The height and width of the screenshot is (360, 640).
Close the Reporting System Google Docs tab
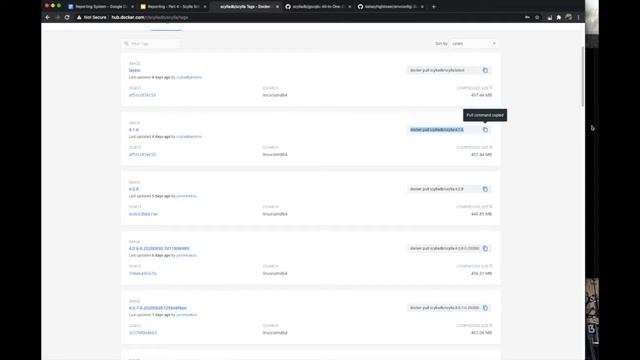(x=132, y=7)
